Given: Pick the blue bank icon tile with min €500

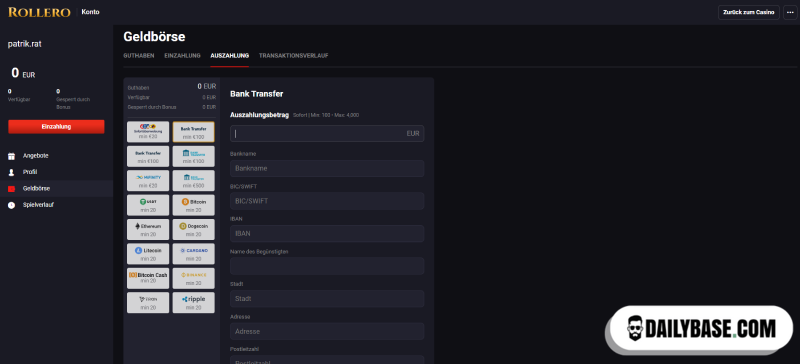Looking at the screenshot, I should (x=193, y=181).
